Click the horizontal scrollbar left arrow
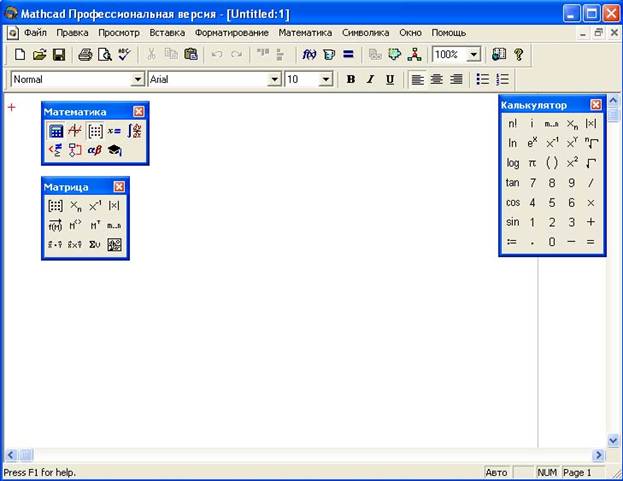 (11, 455)
